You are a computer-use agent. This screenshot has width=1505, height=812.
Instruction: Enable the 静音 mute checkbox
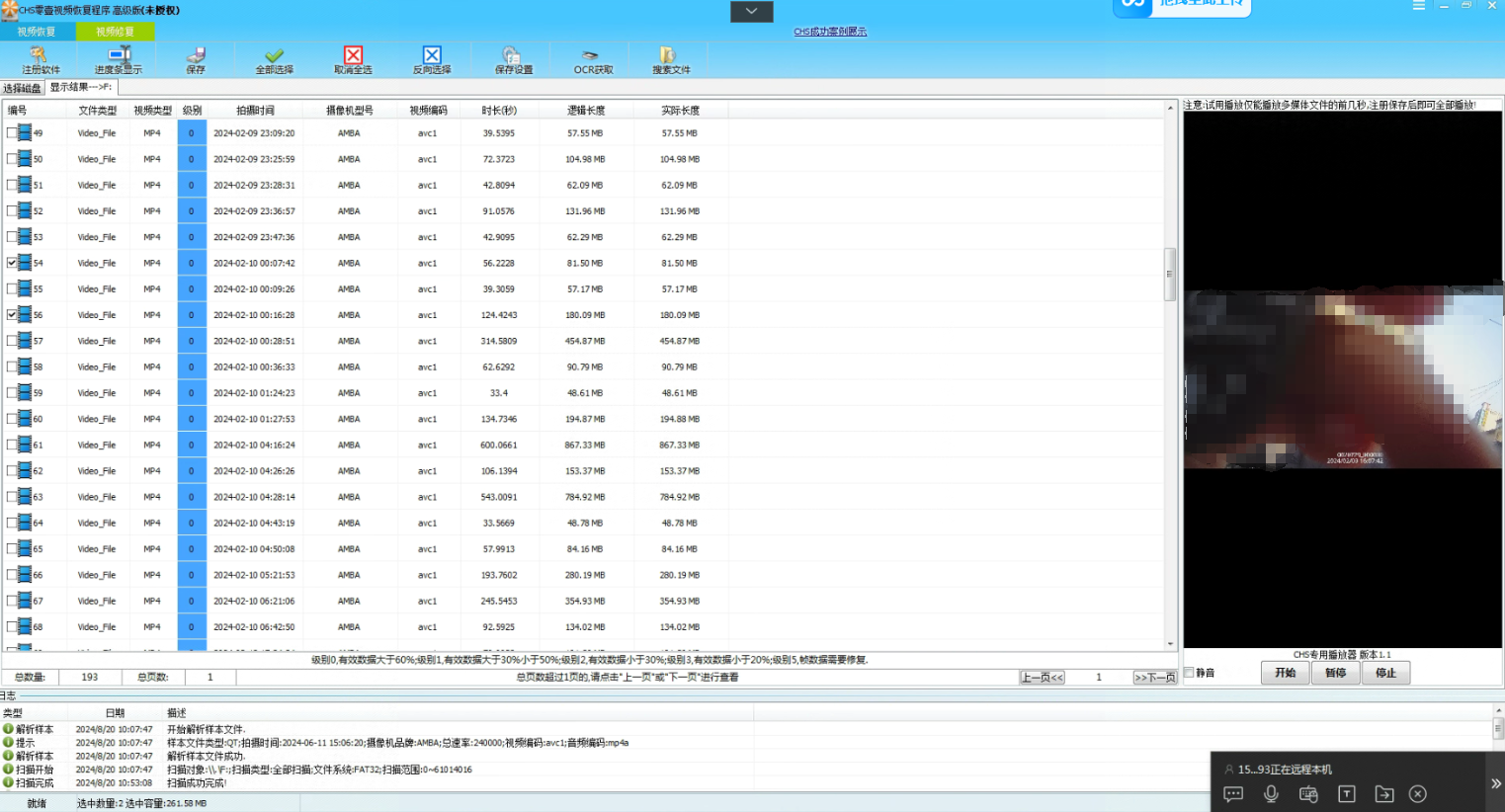(1189, 673)
